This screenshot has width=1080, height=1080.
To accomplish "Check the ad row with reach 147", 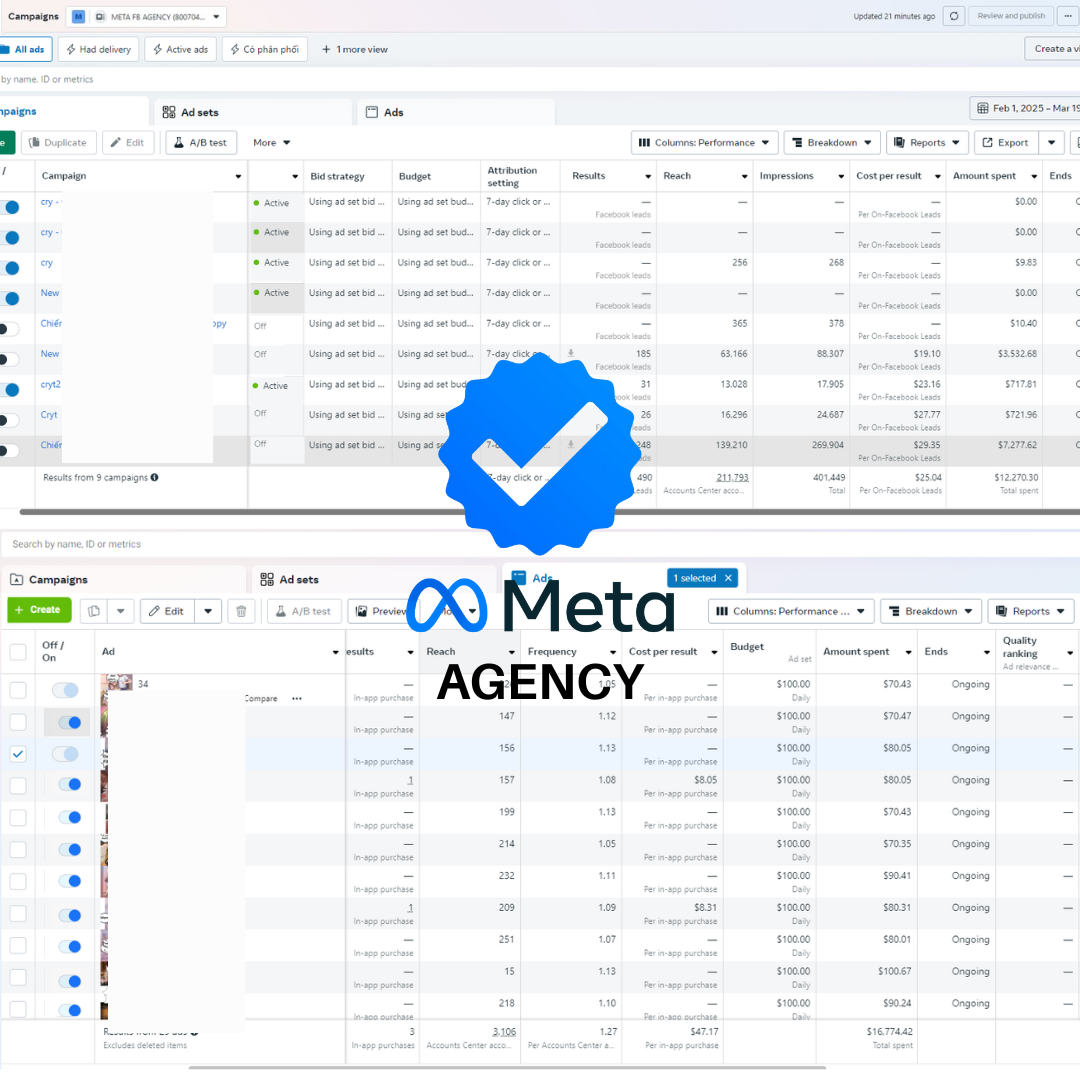I will [x=18, y=722].
